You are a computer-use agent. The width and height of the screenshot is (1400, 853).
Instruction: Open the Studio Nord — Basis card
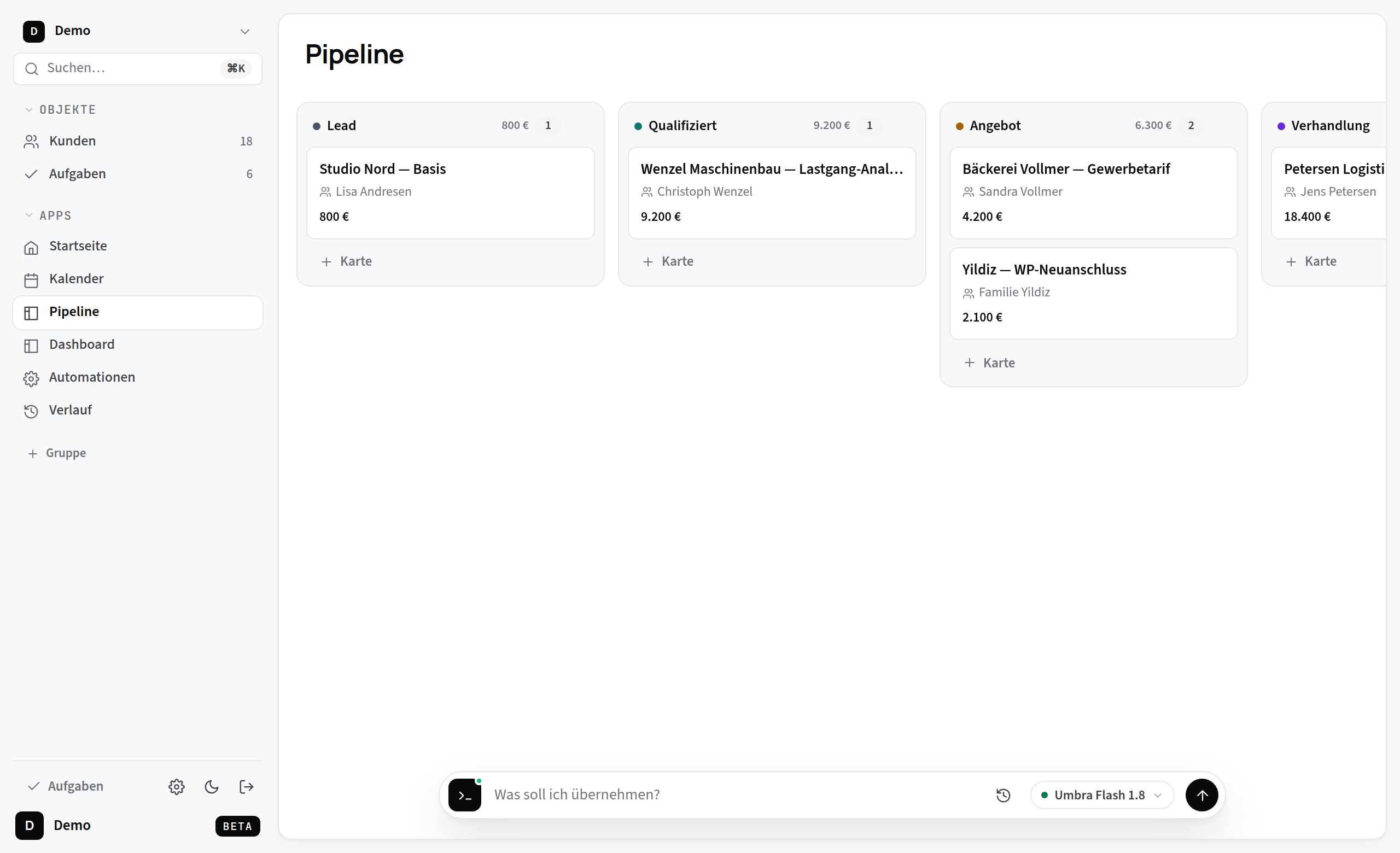tap(451, 193)
